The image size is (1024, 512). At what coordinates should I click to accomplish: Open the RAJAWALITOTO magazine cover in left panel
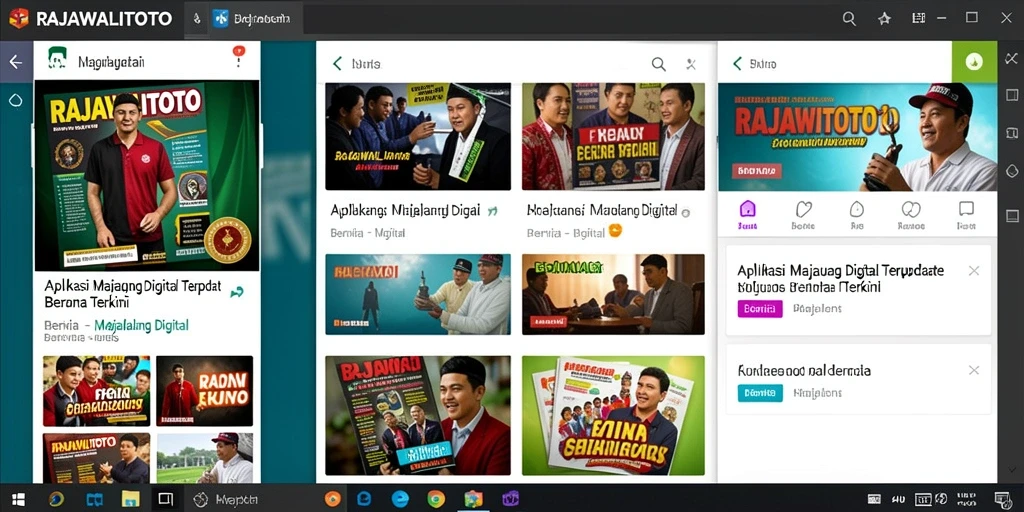(x=147, y=176)
